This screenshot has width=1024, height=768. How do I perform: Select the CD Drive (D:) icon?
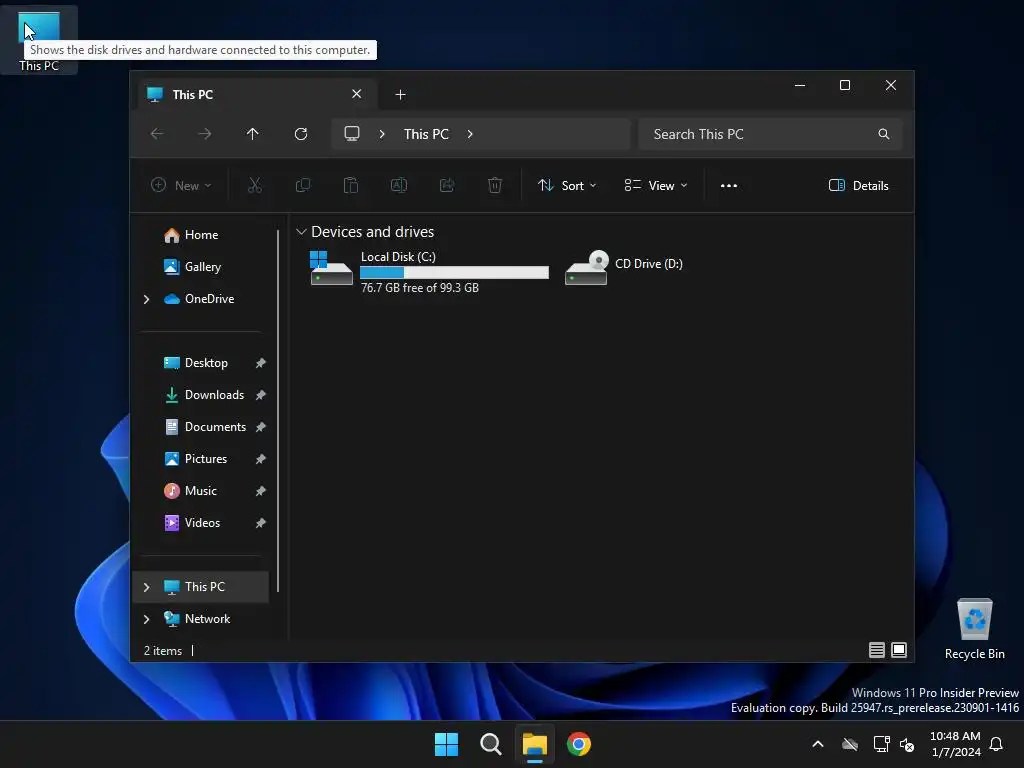click(x=586, y=268)
